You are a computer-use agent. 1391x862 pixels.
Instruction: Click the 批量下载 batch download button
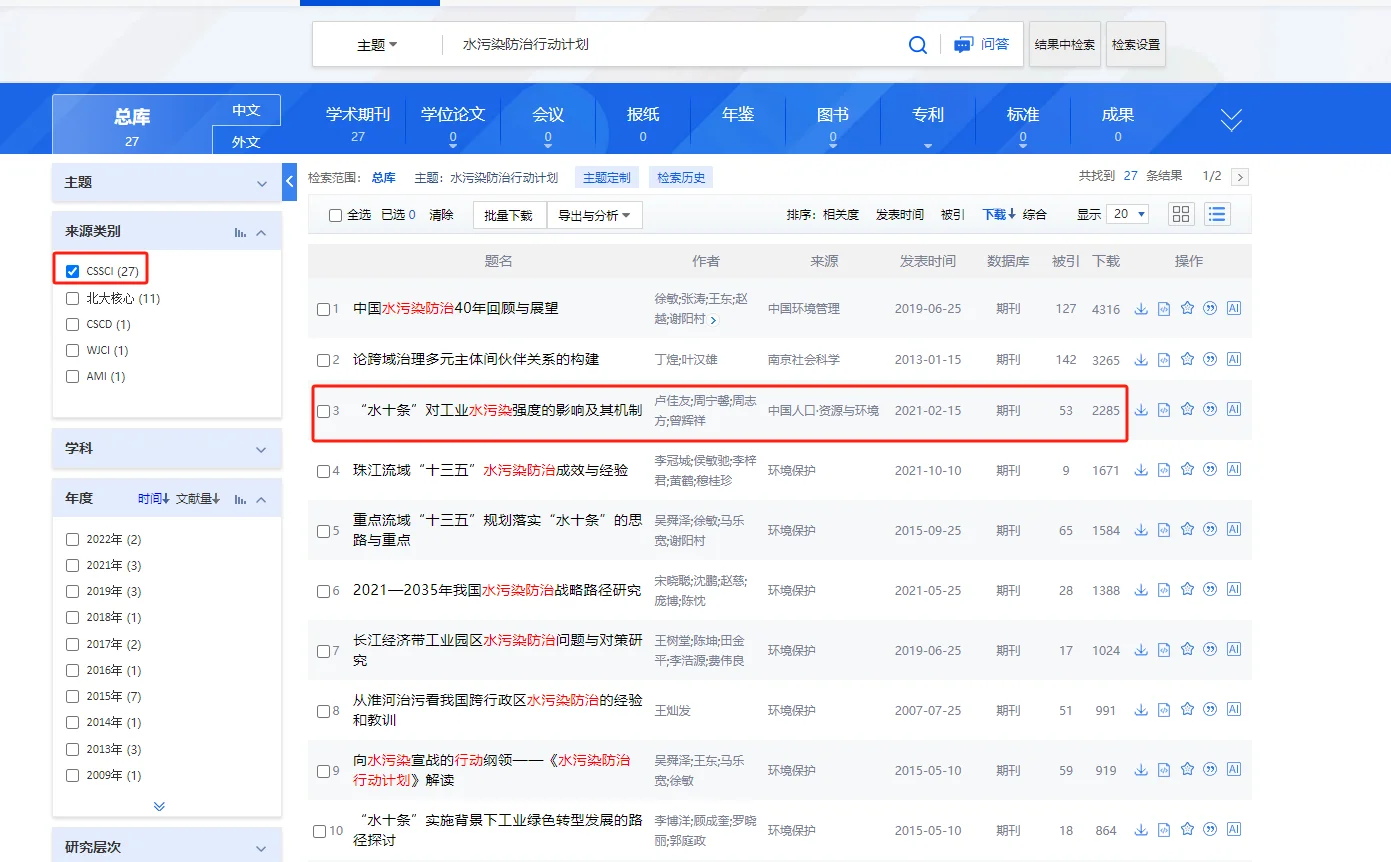(508, 214)
